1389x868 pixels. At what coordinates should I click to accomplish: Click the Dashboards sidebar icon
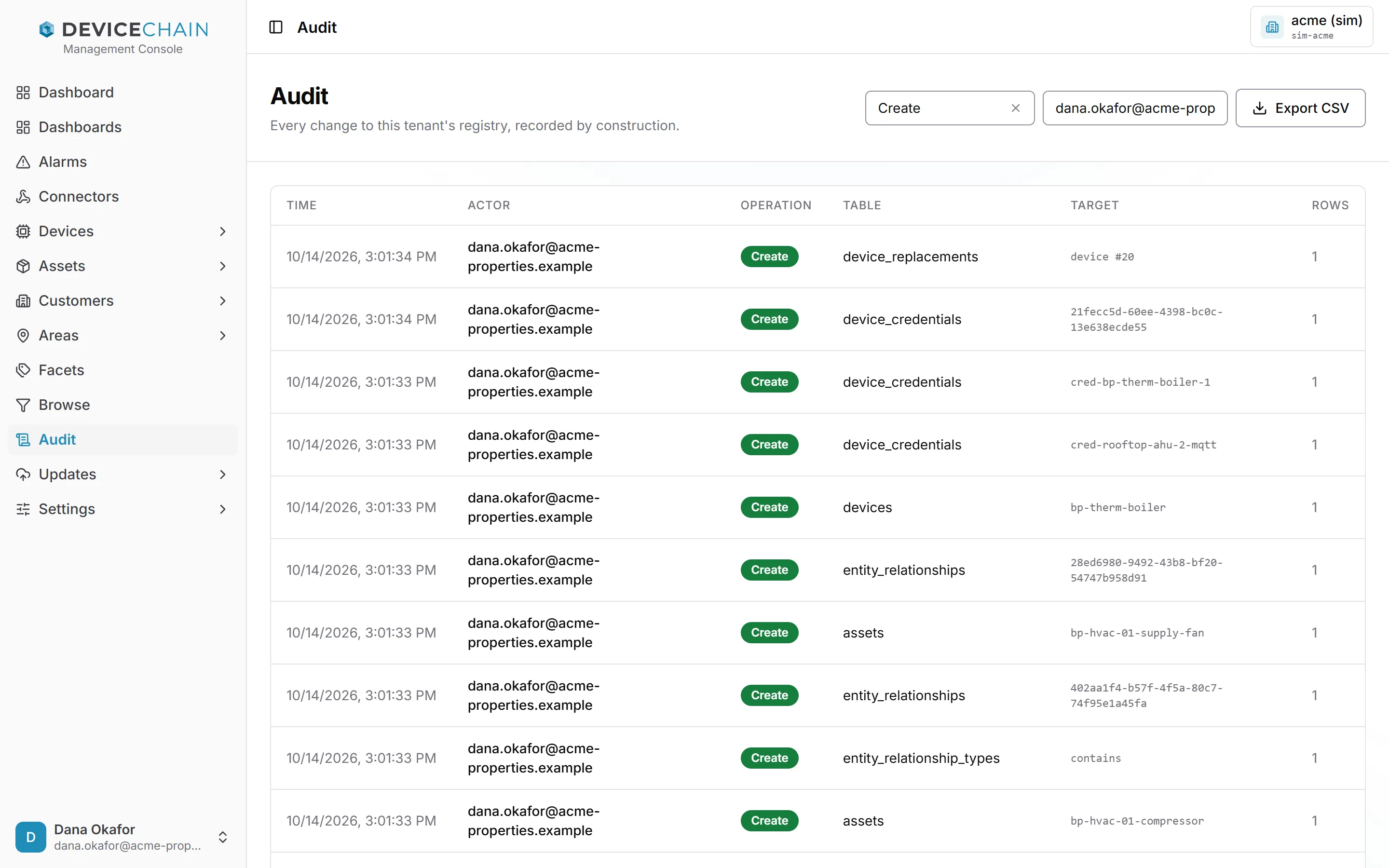coord(23,127)
